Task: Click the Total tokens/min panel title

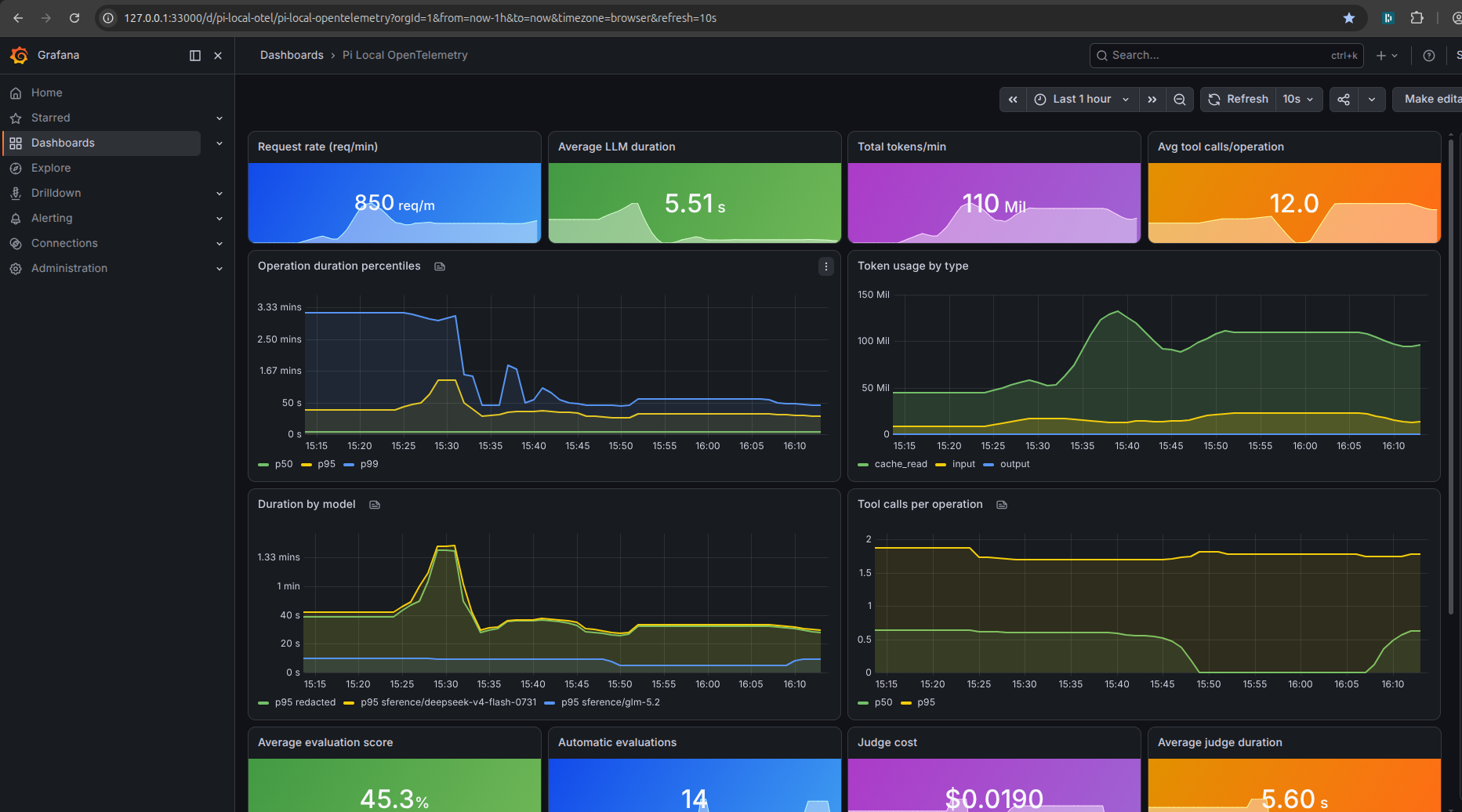Action: [902, 147]
